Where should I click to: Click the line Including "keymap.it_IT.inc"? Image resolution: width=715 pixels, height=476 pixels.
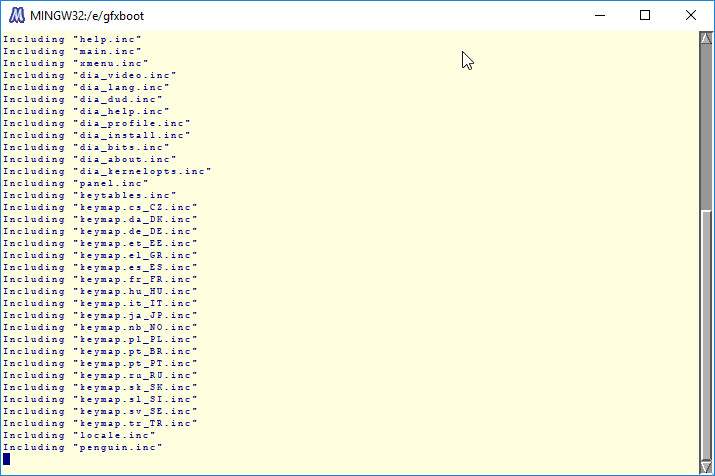pyautogui.click(x=100, y=303)
